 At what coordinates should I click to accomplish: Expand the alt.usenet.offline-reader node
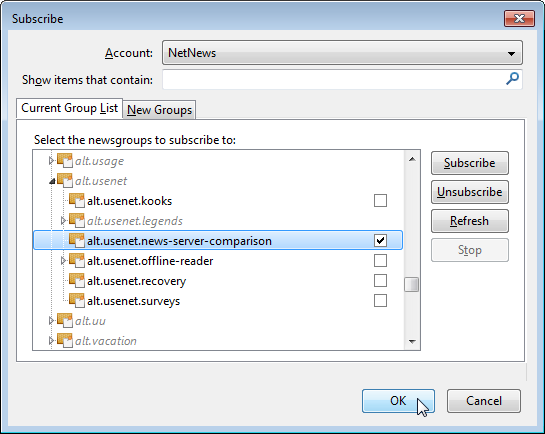(x=63, y=261)
